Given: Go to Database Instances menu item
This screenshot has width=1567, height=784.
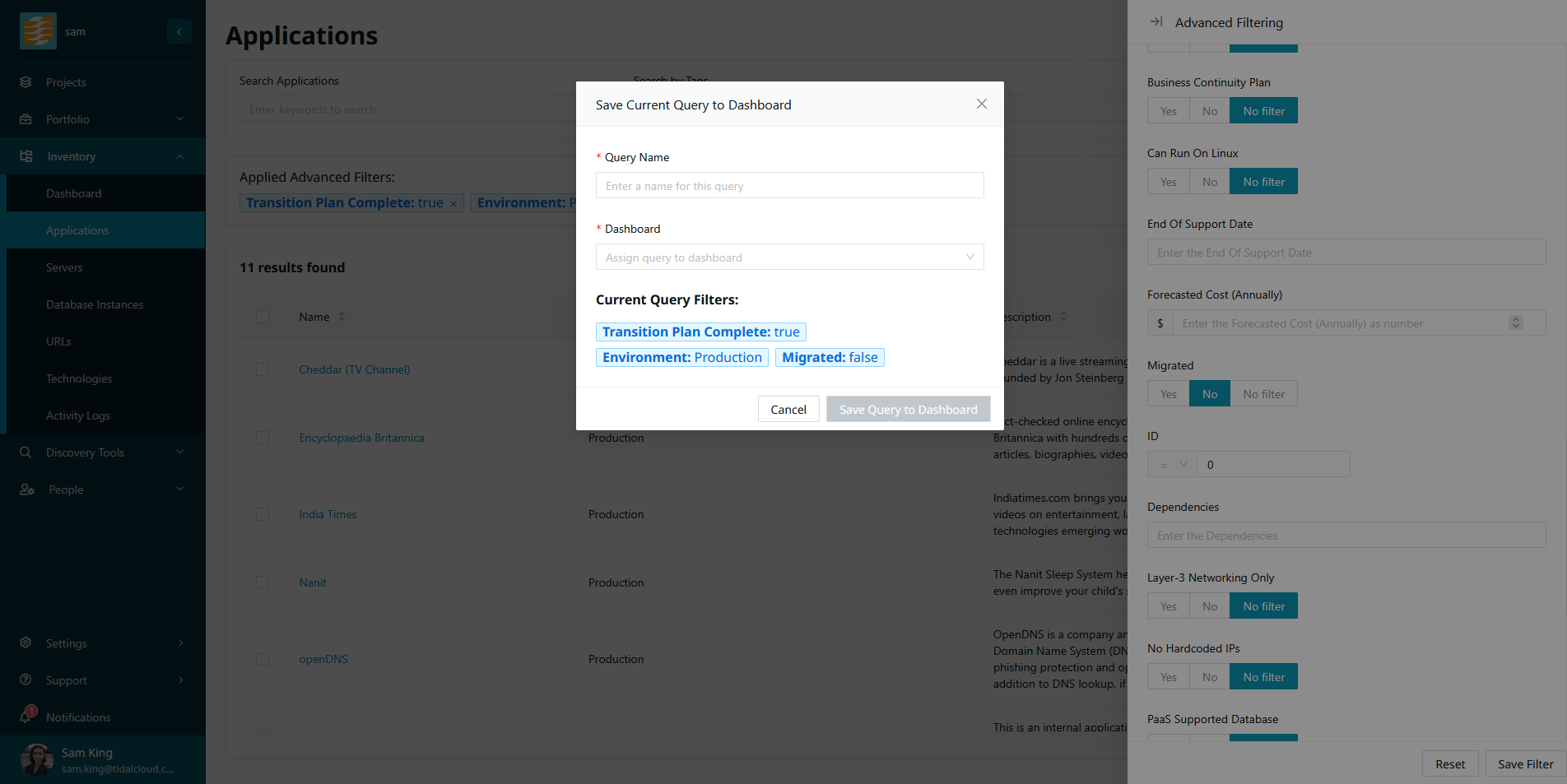Looking at the screenshot, I should click(95, 304).
